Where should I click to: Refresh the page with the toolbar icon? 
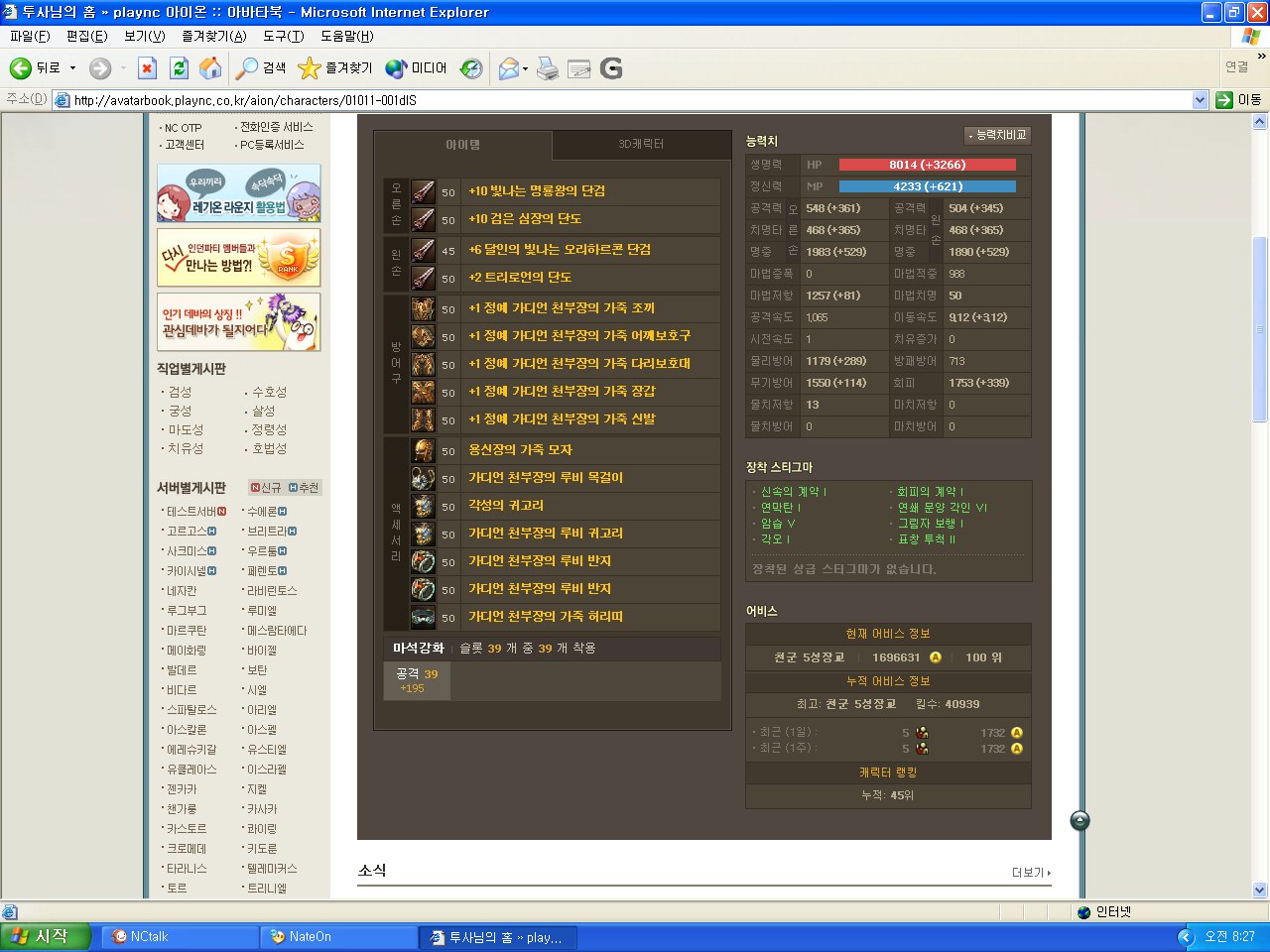pyautogui.click(x=179, y=68)
